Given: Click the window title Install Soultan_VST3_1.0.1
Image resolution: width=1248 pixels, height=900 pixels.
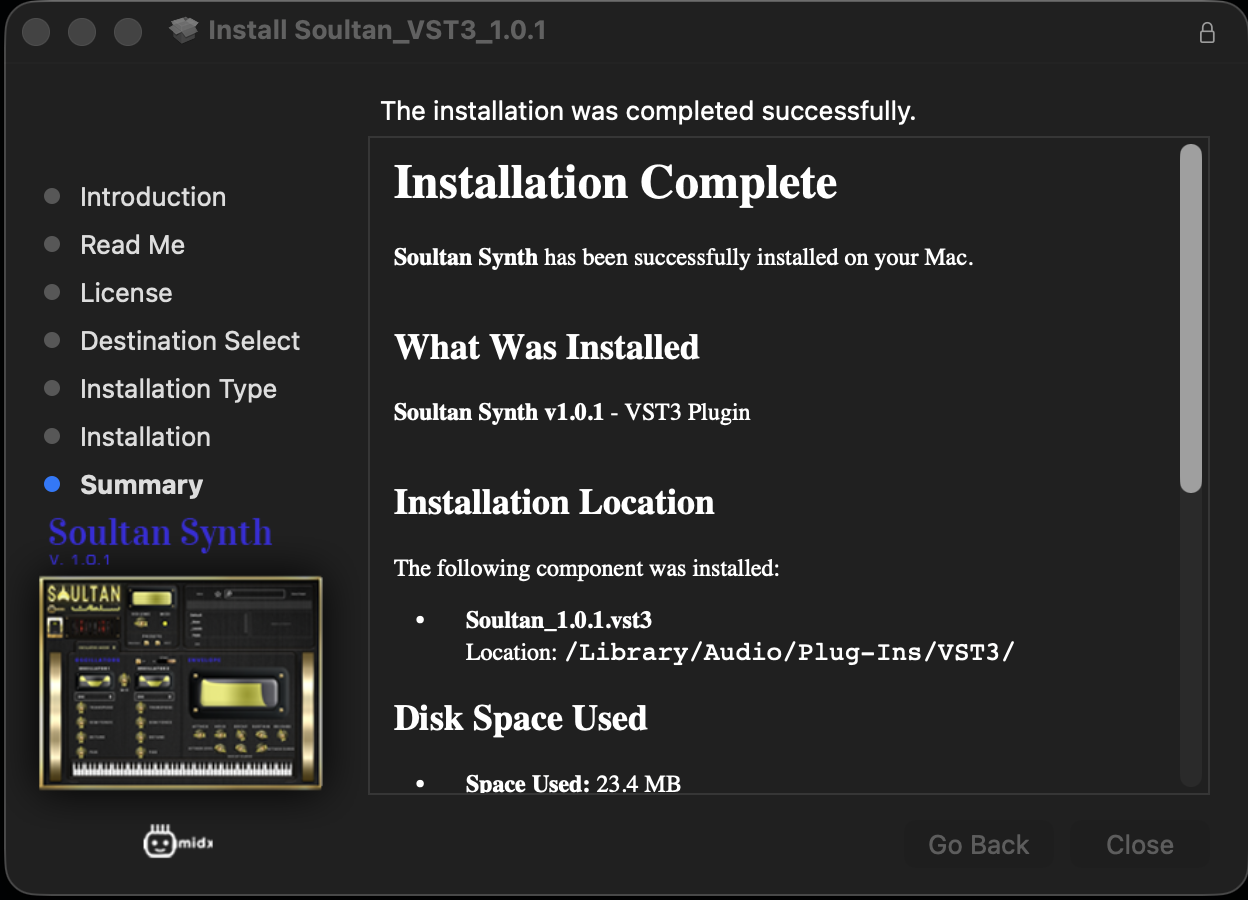Looking at the screenshot, I should pyautogui.click(x=377, y=31).
